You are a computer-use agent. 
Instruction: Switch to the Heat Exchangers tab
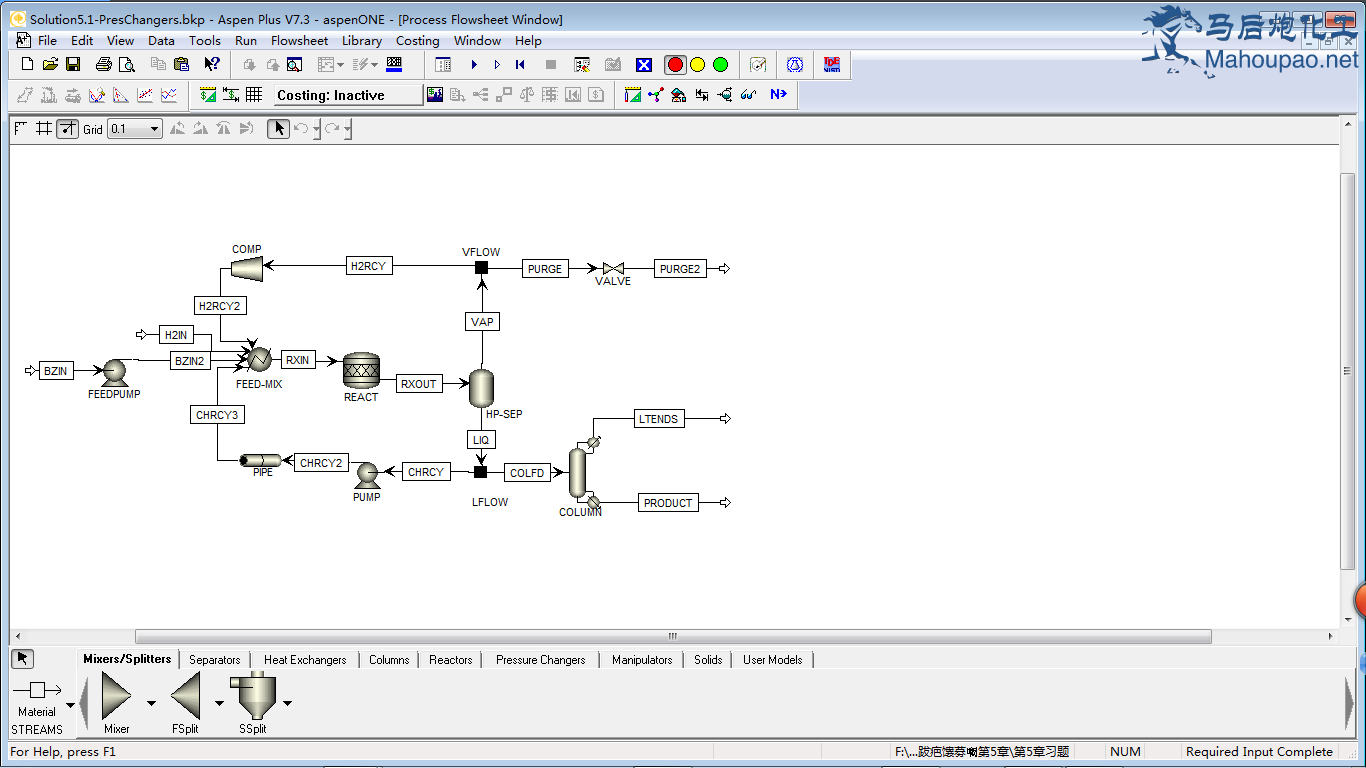coord(305,660)
